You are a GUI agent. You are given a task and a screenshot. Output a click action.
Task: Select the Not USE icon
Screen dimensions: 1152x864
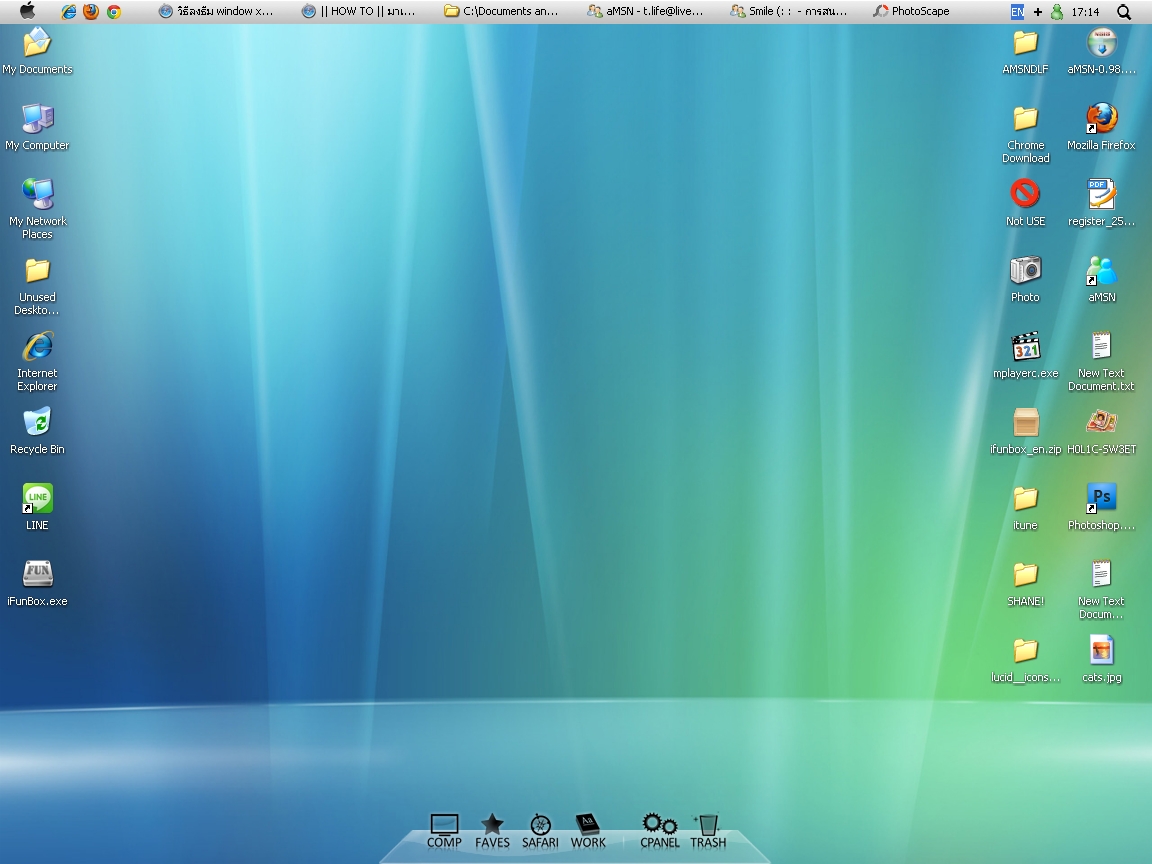pos(1026,203)
